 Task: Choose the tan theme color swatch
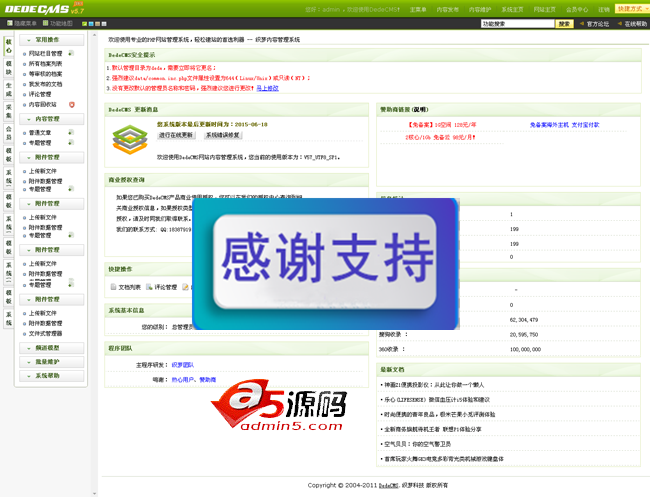(97, 24)
